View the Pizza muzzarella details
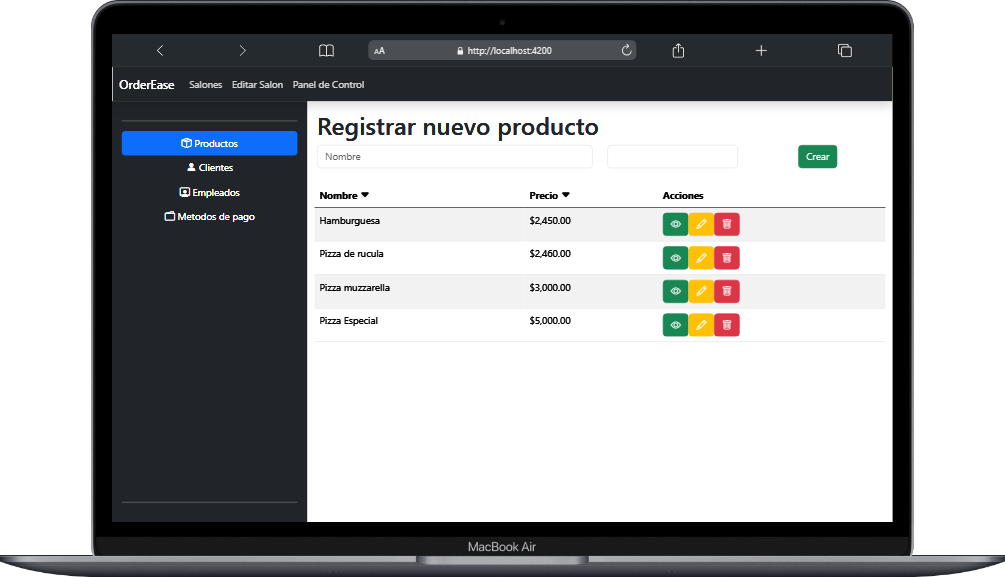 (675, 291)
